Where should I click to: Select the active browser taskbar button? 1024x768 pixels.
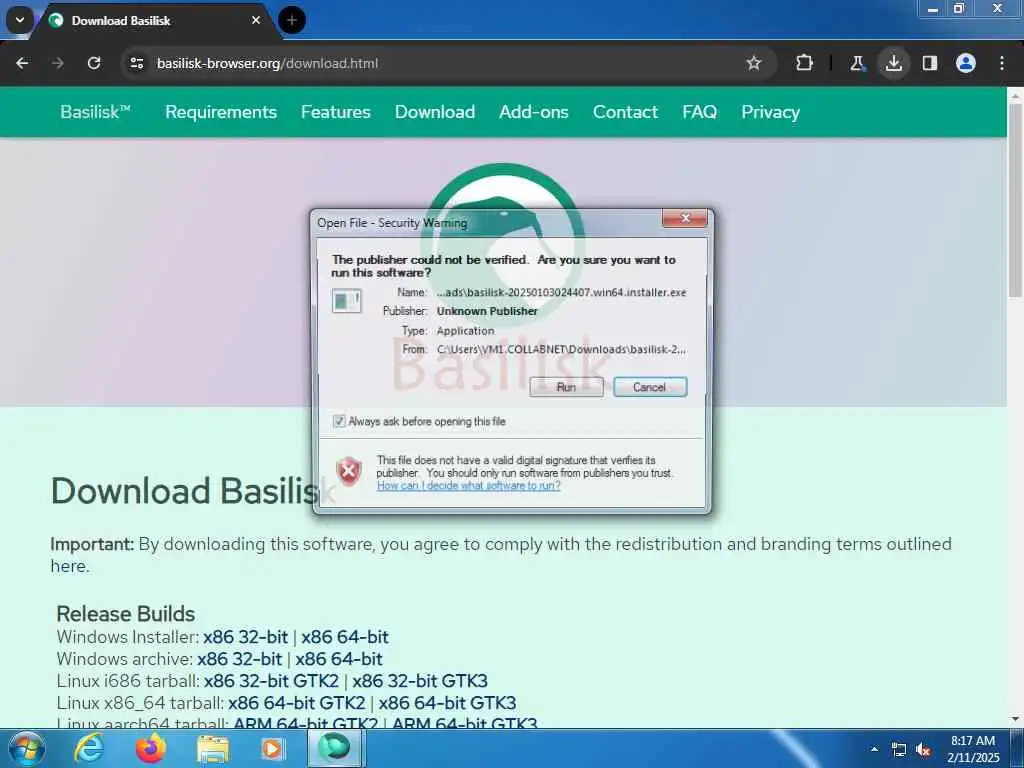(336, 748)
